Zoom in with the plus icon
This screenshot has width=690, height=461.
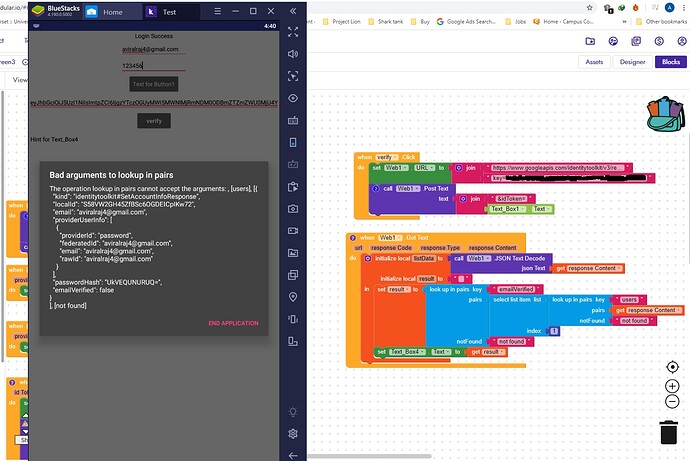click(672, 386)
